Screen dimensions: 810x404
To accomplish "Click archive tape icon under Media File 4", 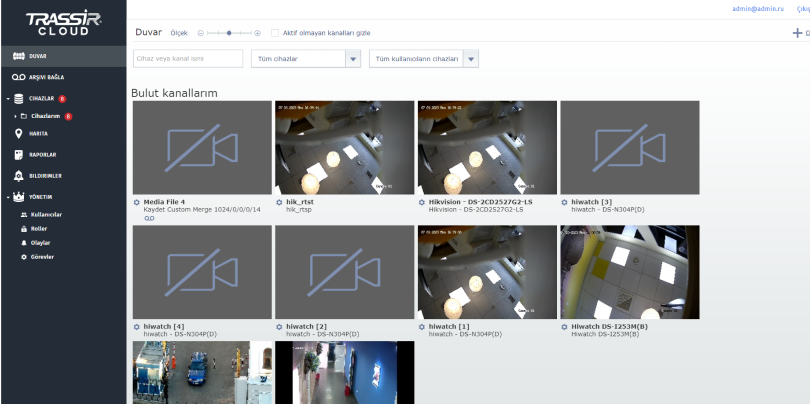I will coord(149,219).
